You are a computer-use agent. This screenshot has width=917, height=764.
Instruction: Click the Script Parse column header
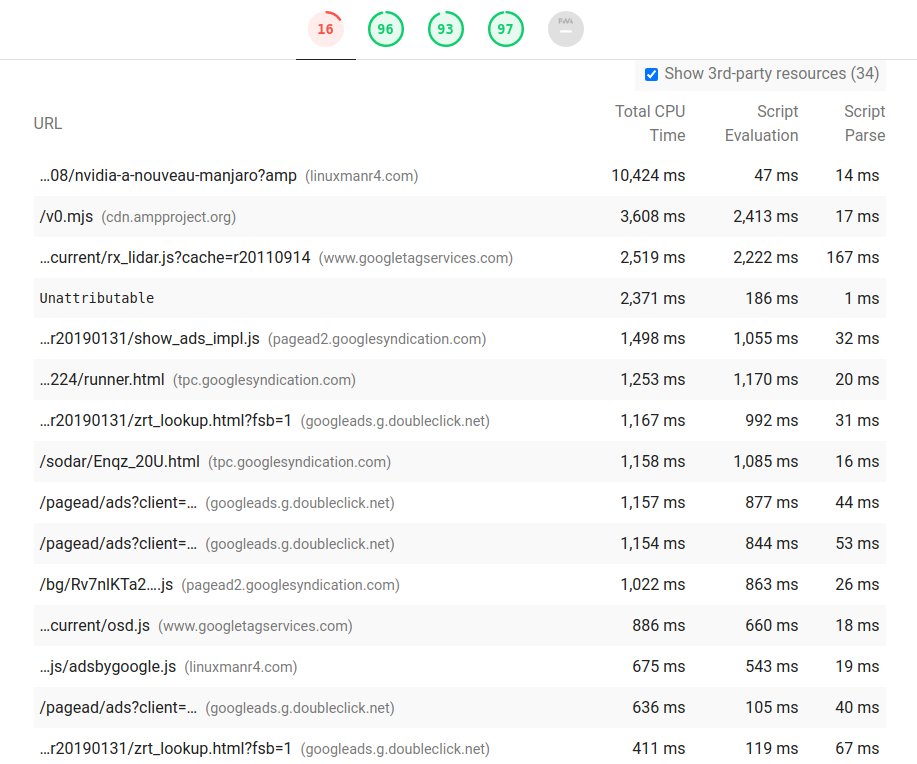pyautogui.click(x=864, y=123)
